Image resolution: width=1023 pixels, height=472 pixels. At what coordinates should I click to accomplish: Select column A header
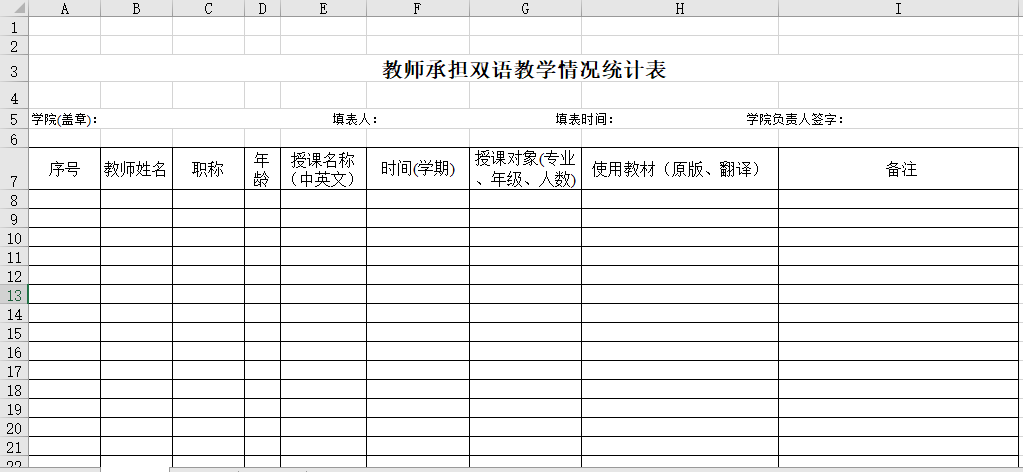click(x=65, y=9)
